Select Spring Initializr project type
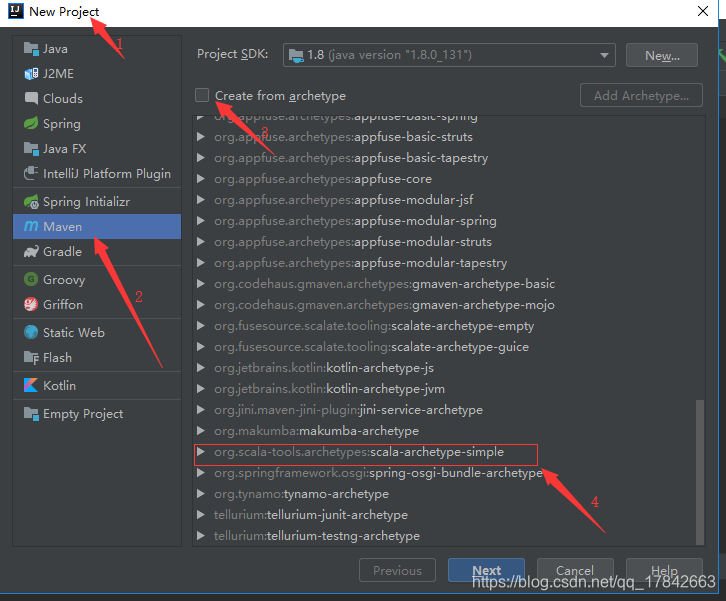 click(x=97, y=202)
